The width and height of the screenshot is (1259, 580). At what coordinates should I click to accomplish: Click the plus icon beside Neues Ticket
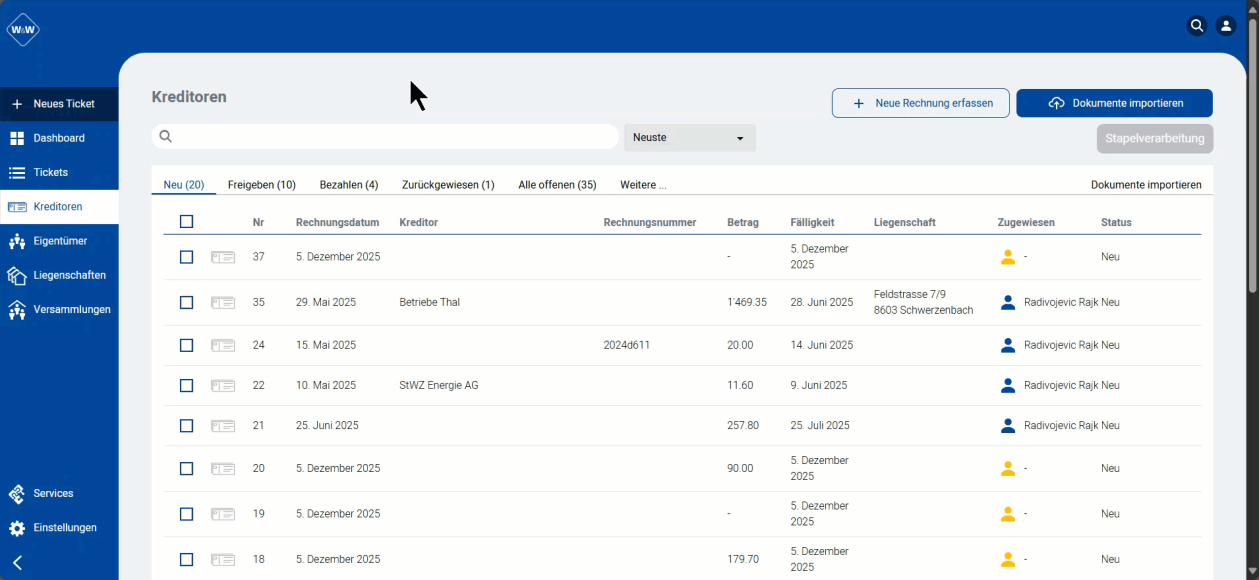click(17, 104)
